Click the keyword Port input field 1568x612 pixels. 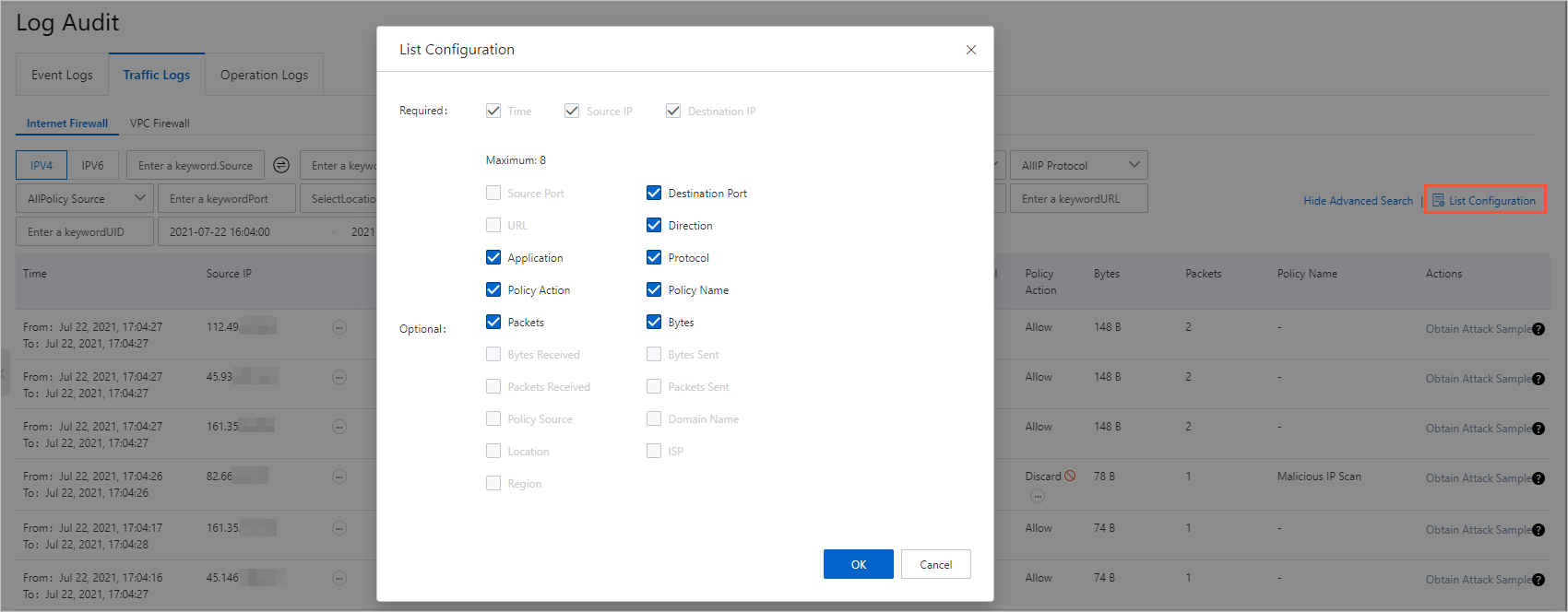pos(227,198)
